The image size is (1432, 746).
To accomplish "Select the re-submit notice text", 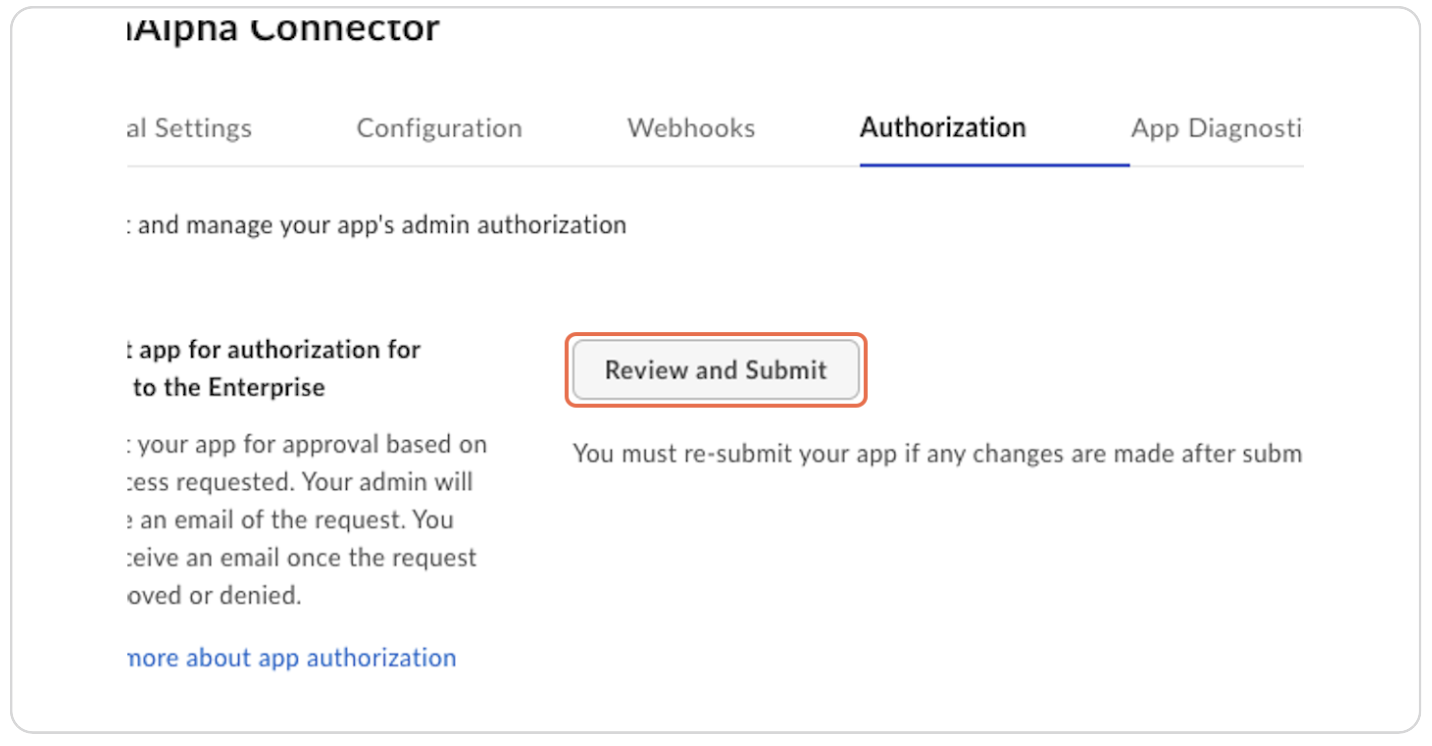I will point(935,454).
